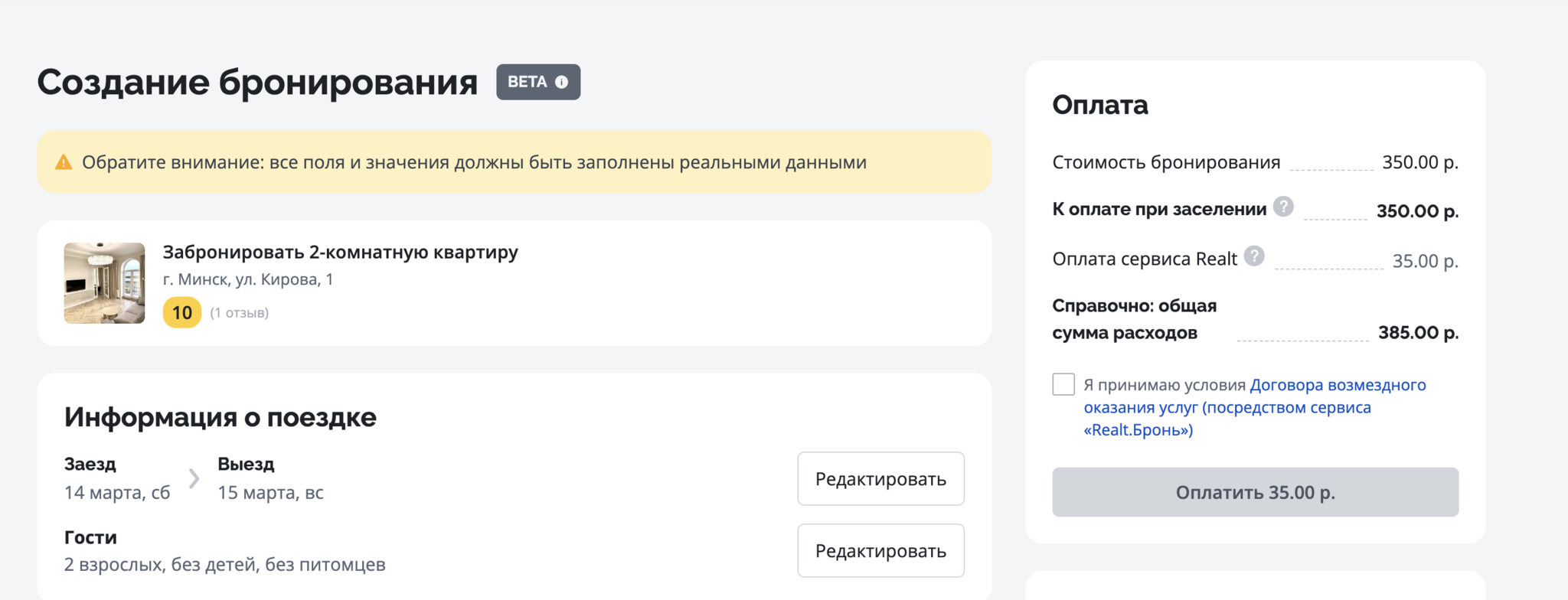Click the check-in date '14 марта, сб'

(x=117, y=492)
